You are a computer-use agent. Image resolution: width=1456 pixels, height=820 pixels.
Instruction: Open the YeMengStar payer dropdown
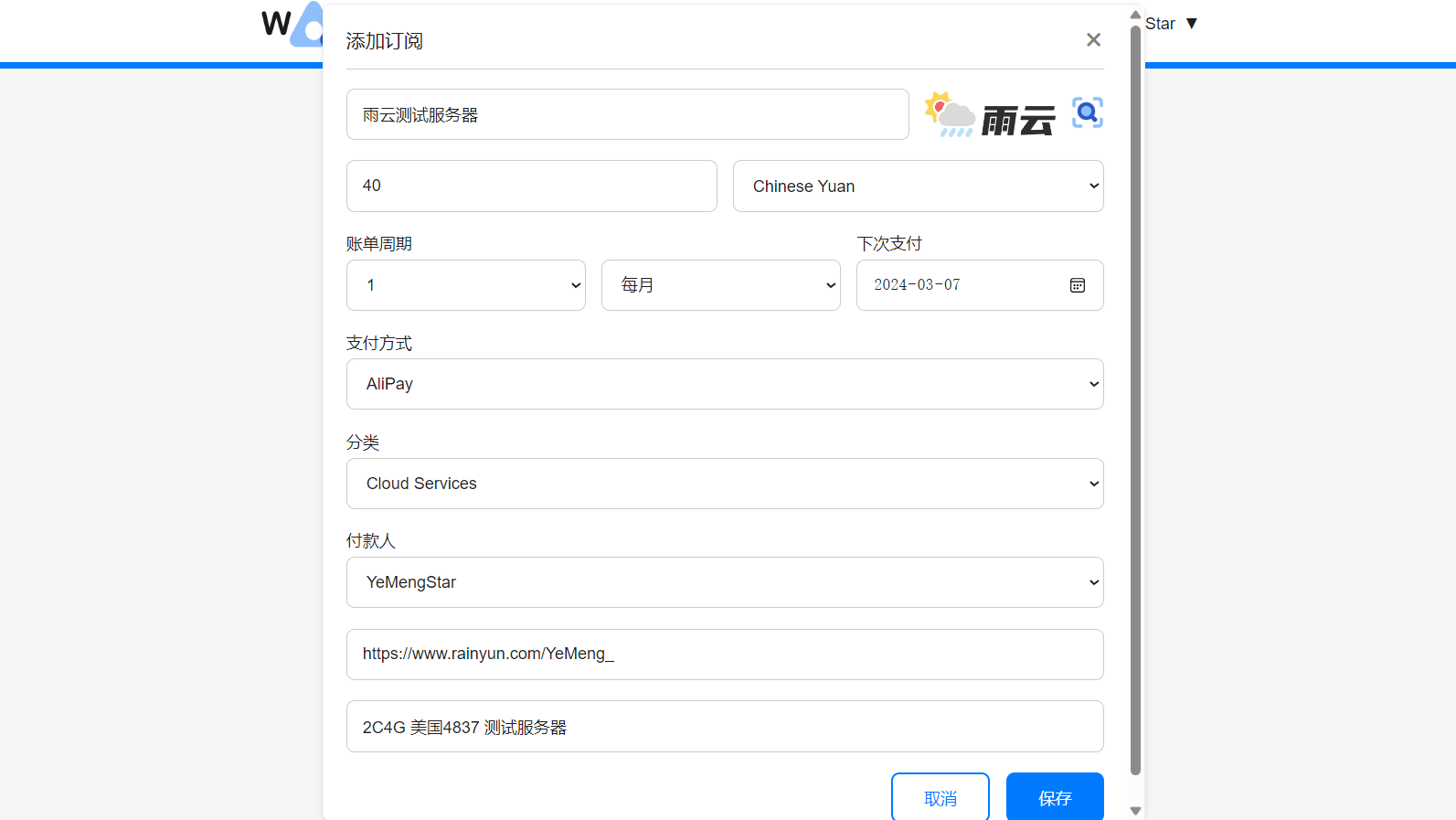point(724,582)
